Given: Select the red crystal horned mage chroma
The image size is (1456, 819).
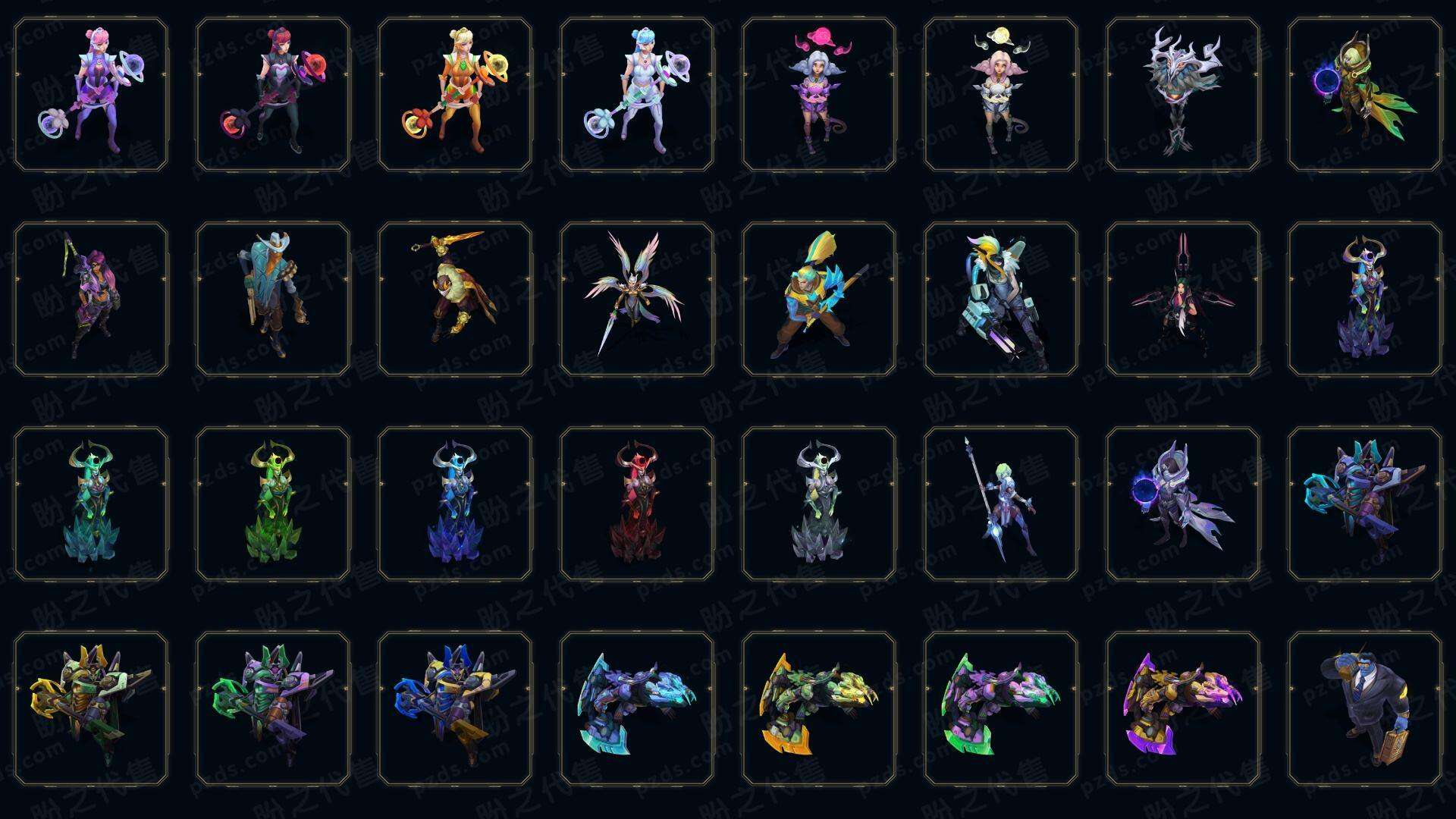Looking at the screenshot, I should coord(637,504).
